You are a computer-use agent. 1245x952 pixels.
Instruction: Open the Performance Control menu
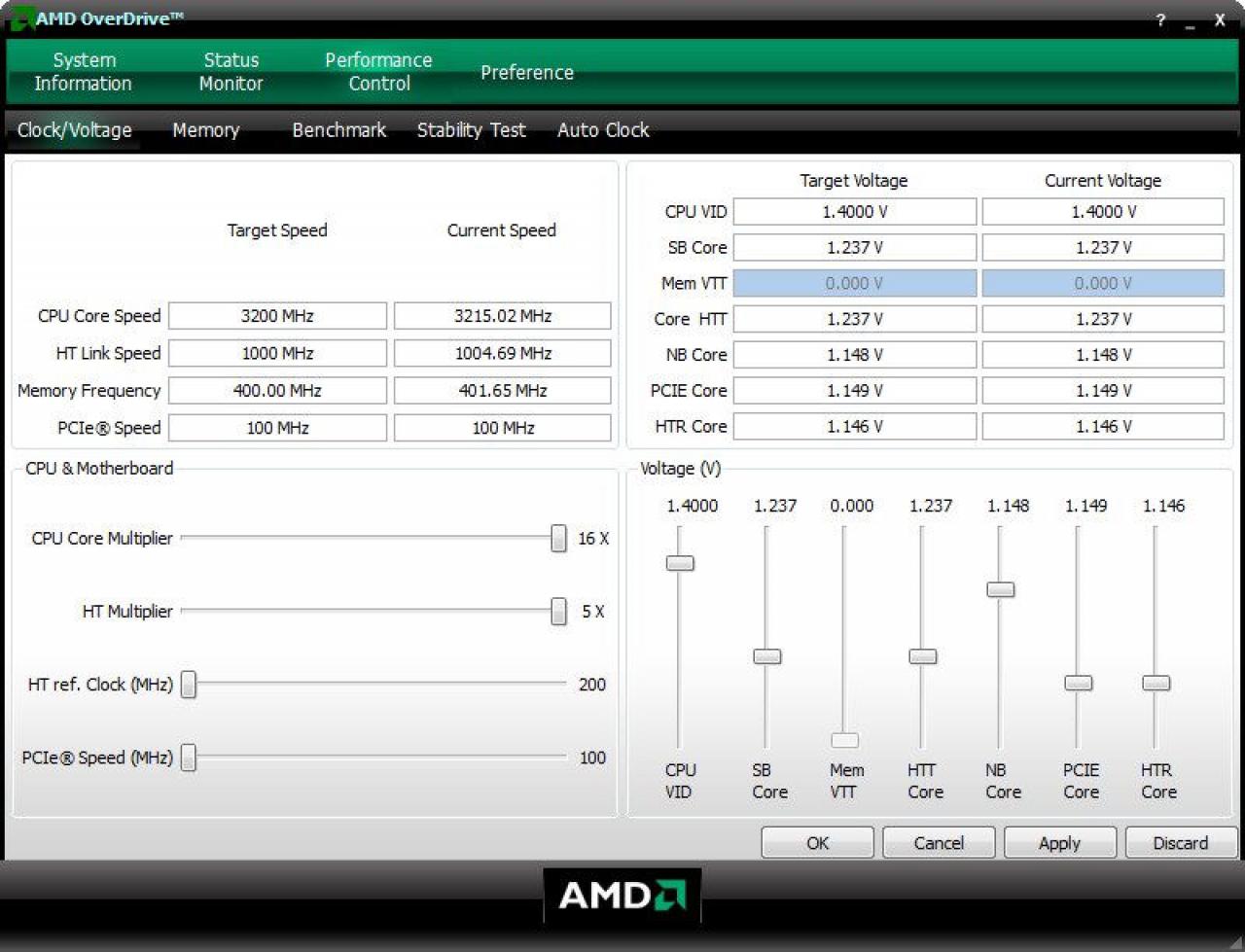point(378,72)
